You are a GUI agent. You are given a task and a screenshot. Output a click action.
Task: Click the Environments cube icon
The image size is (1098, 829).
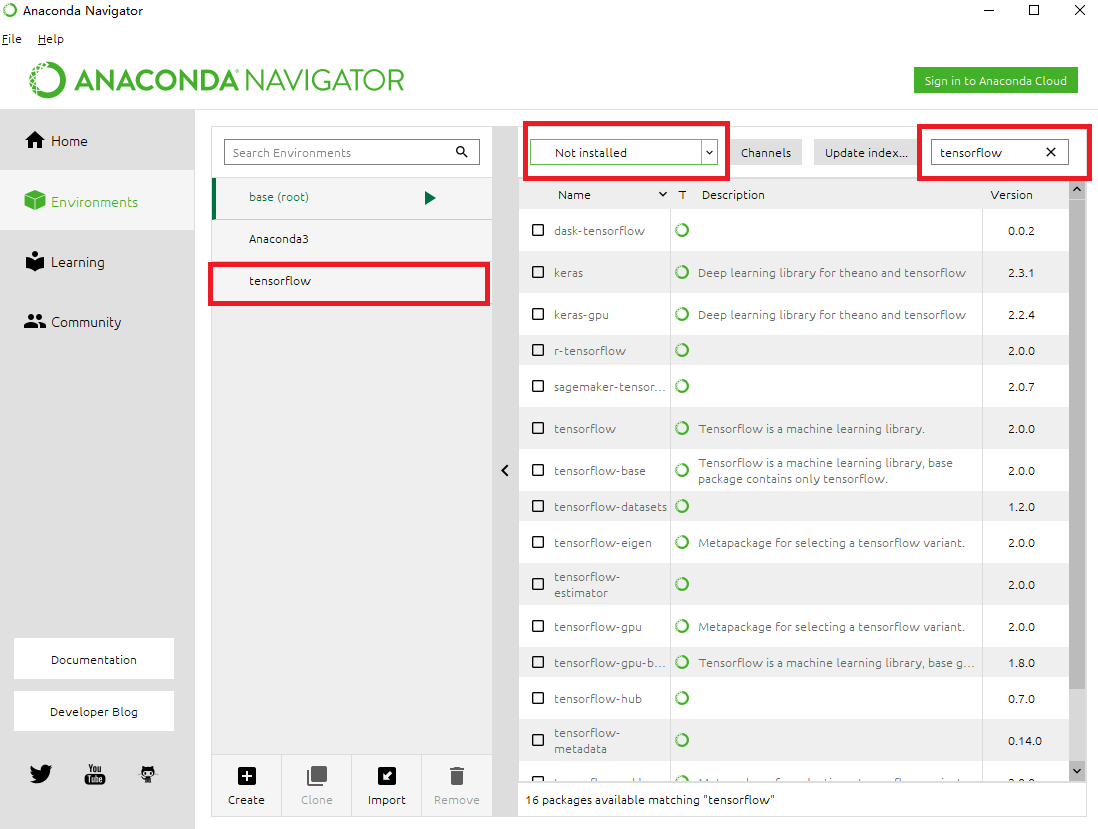click(x=34, y=201)
